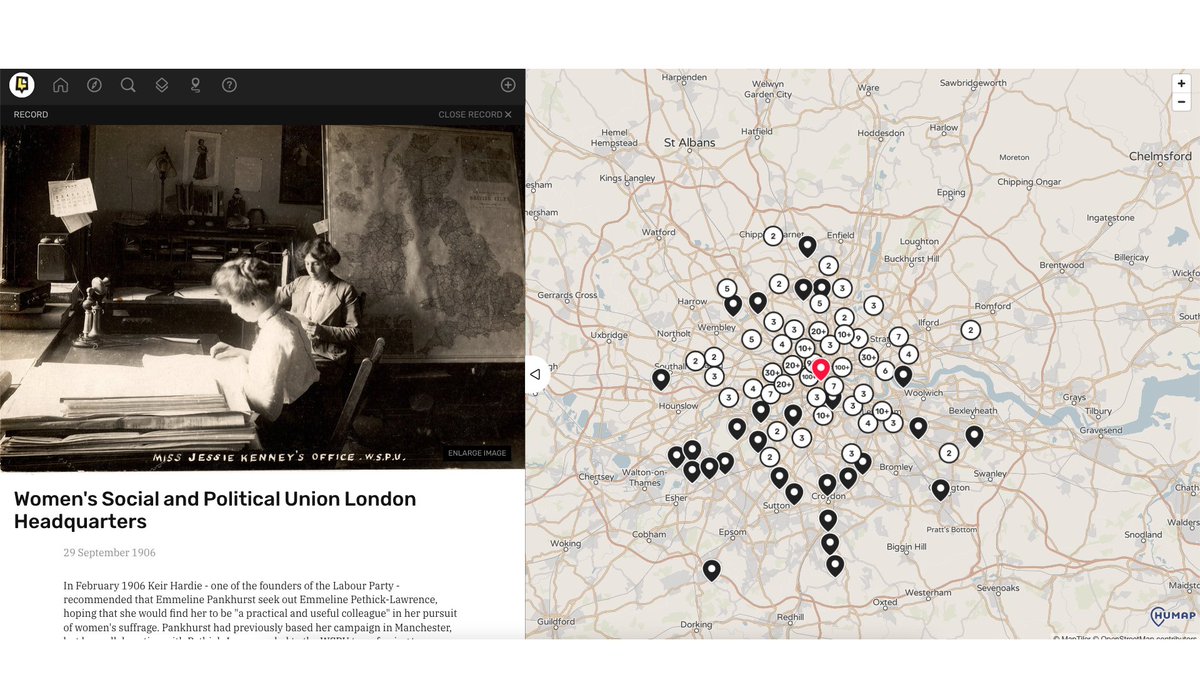Expand the 100+ marker cluster near the red pin

pyautogui.click(x=842, y=368)
